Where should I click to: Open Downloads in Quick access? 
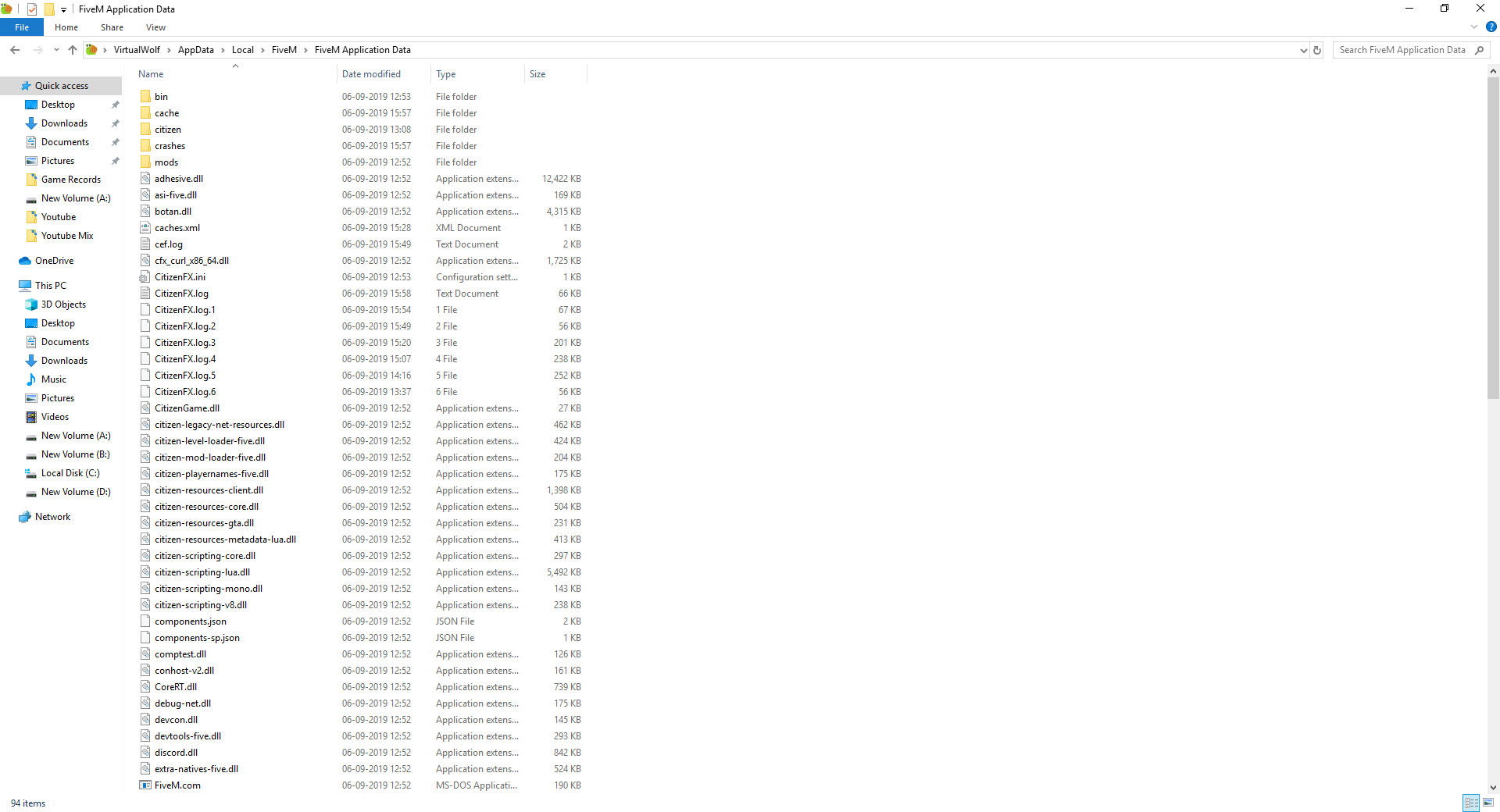pyautogui.click(x=64, y=123)
